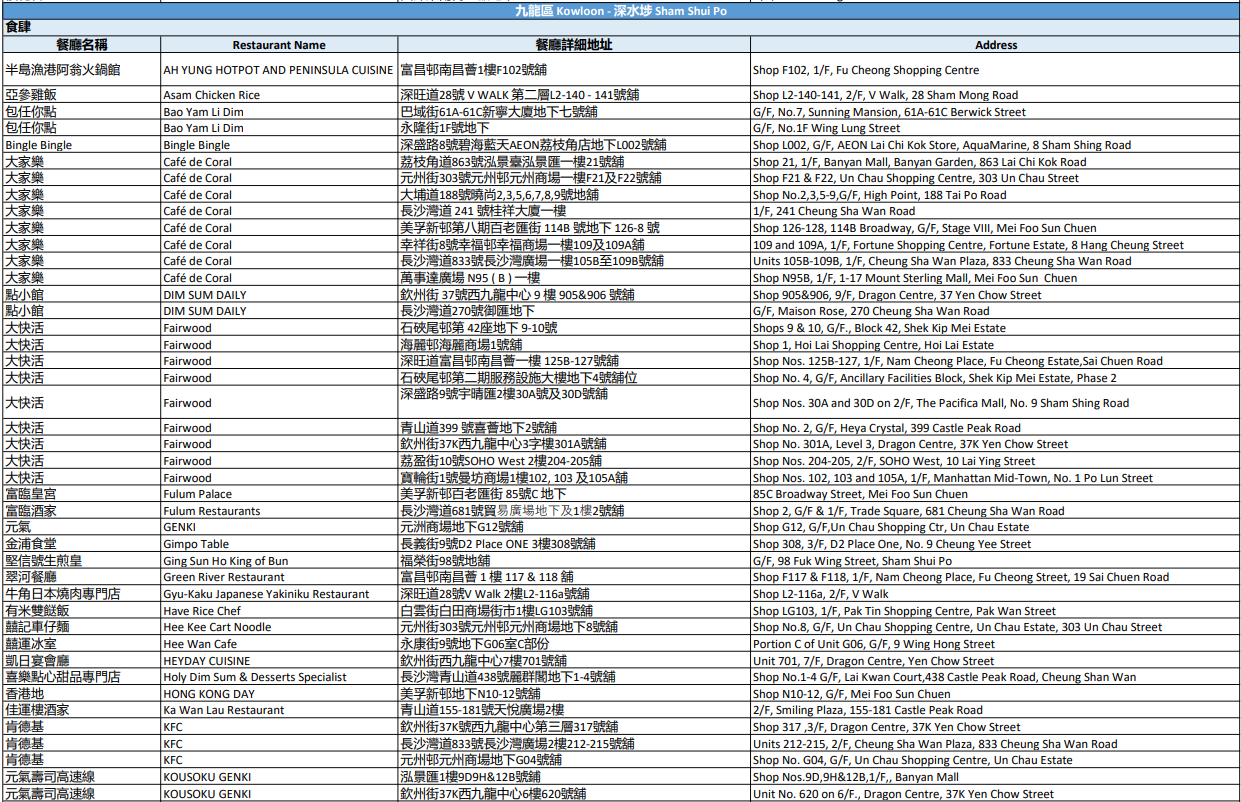Select Fairwood address at Shek Kip Mei Block 42
The width and height of the screenshot is (1241, 802).
point(996,328)
